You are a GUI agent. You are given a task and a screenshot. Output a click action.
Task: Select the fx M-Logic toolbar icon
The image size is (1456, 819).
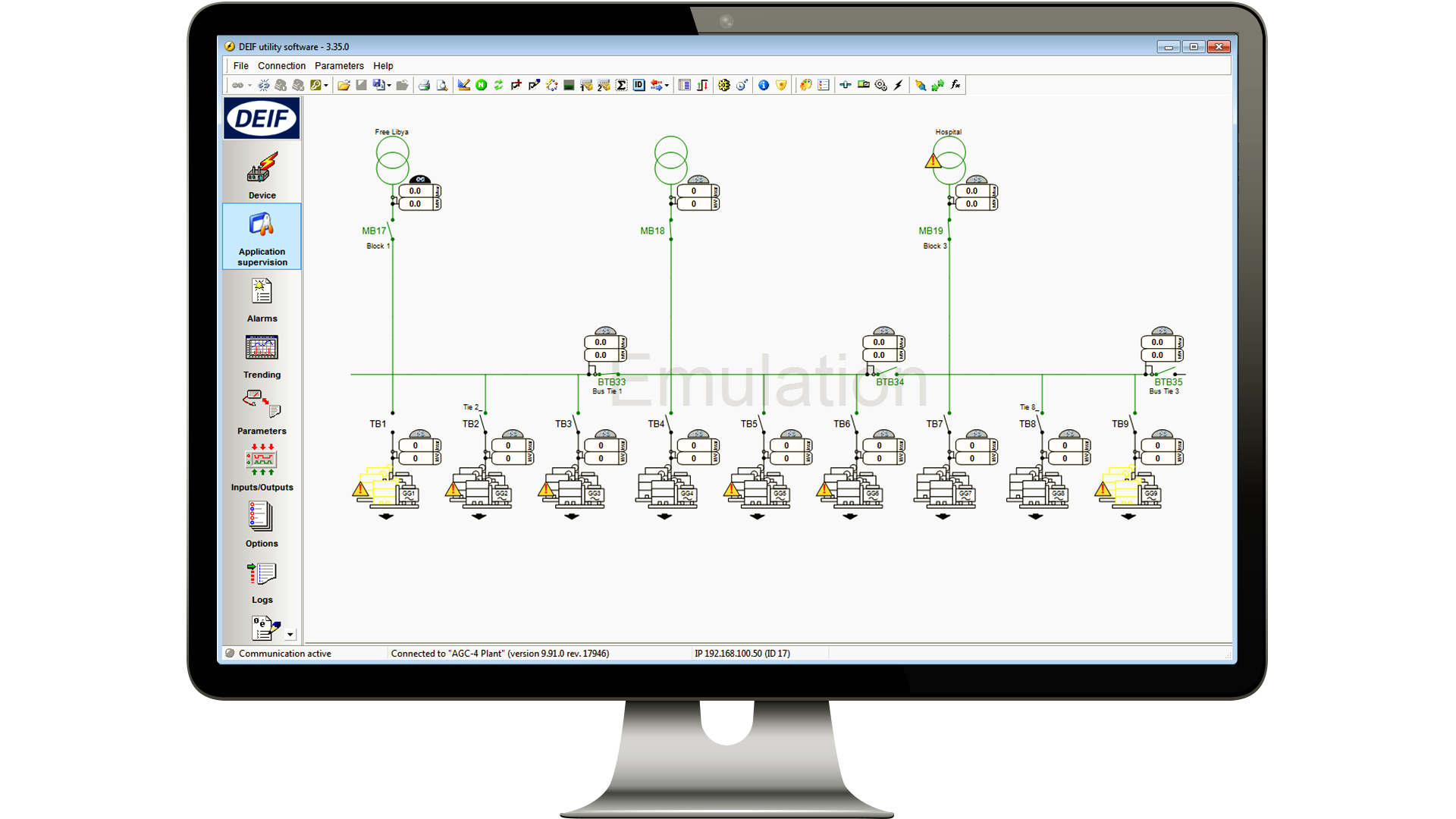point(956,85)
